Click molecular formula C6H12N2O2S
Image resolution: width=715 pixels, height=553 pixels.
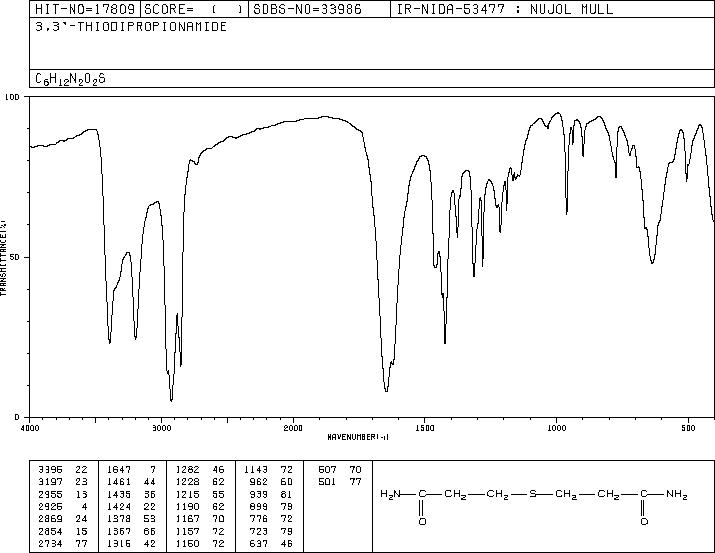[x=70, y=79]
